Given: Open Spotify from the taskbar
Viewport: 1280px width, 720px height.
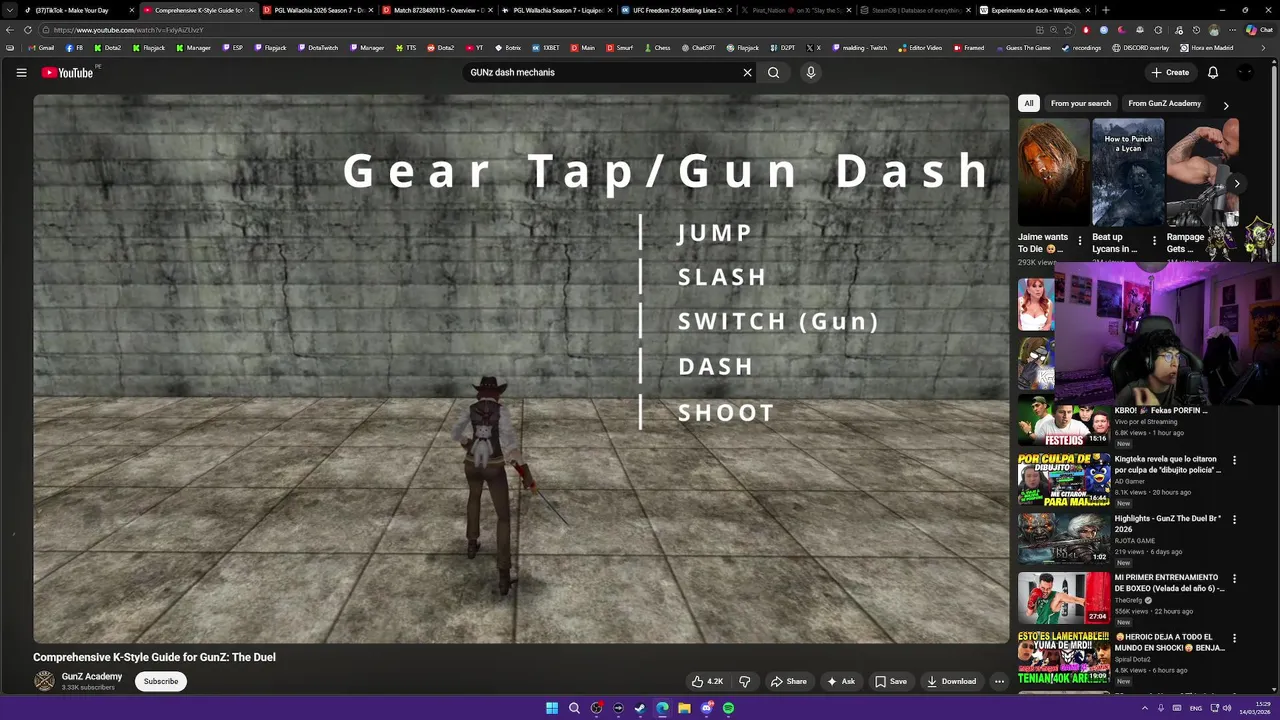Looking at the screenshot, I should tap(728, 708).
